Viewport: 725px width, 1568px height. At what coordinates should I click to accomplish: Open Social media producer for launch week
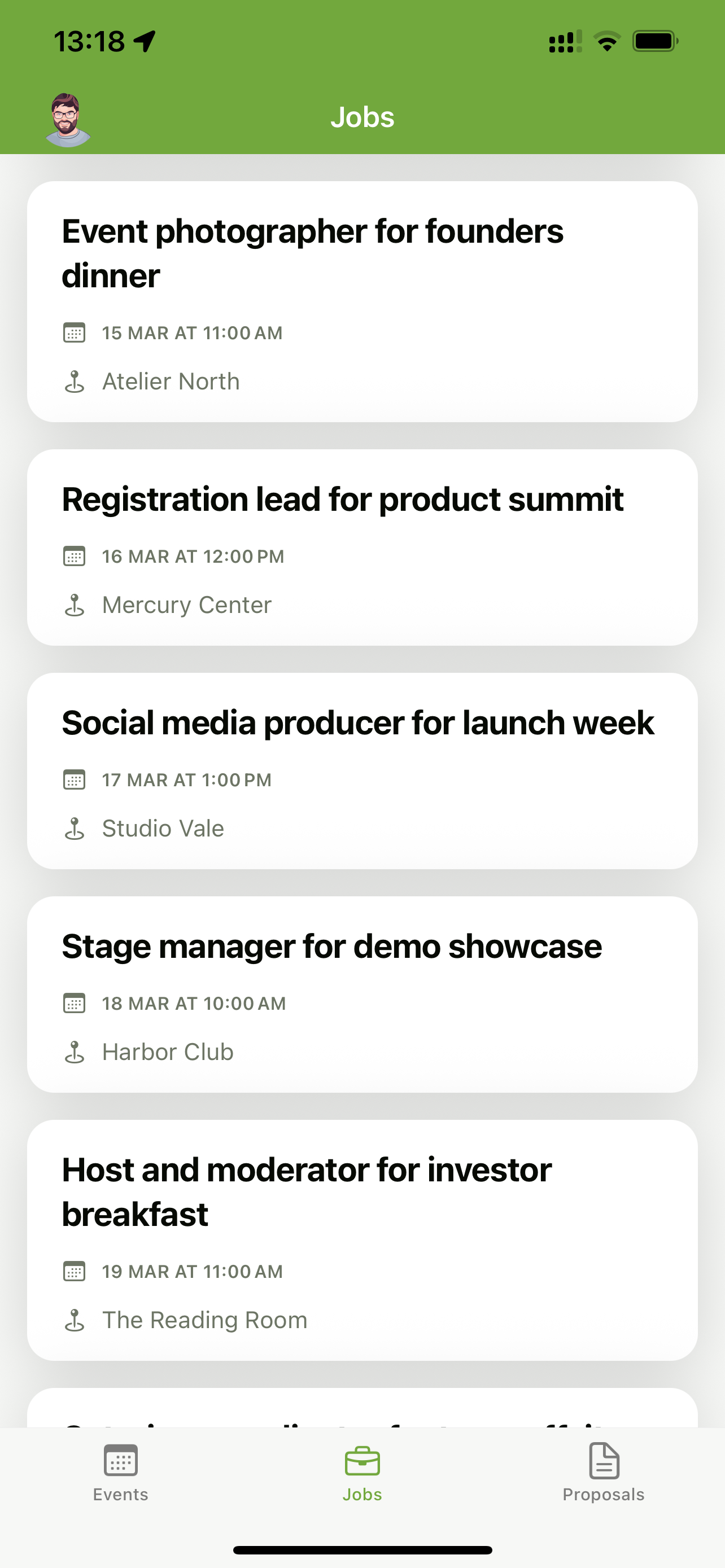click(358, 722)
